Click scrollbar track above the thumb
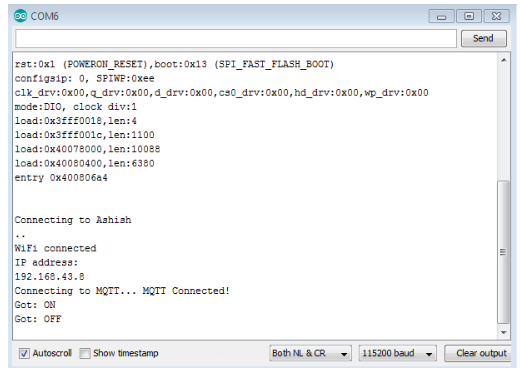The image size is (520, 374). click(x=504, y=123)
